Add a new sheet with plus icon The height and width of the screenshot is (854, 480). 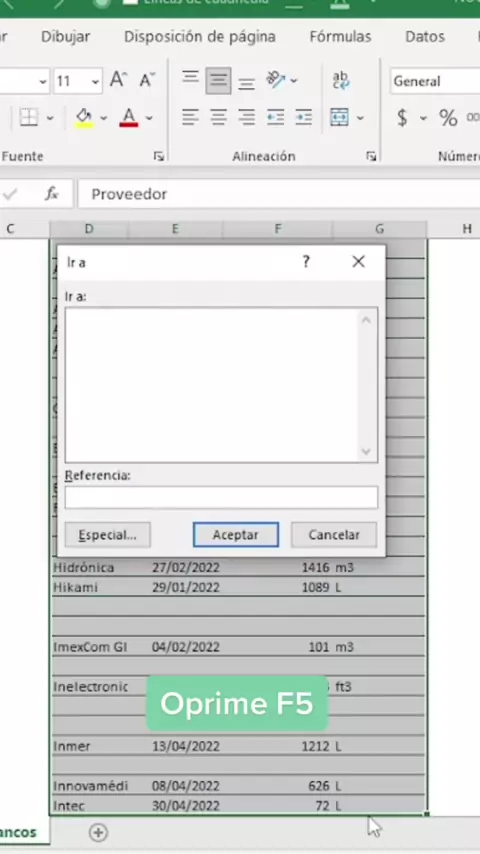98,832
